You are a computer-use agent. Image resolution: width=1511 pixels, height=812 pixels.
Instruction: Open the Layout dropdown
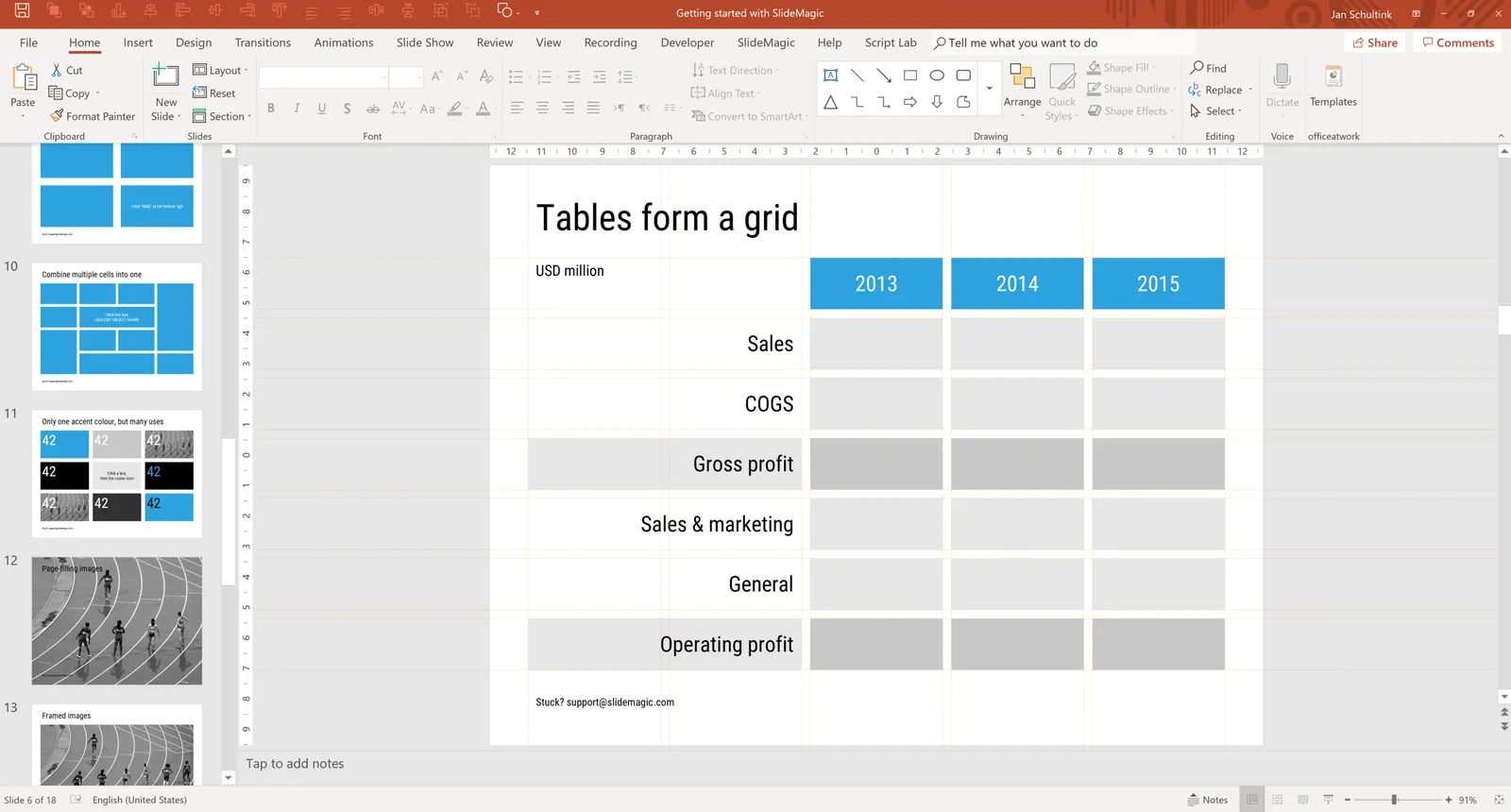click(x=220, y=70)
